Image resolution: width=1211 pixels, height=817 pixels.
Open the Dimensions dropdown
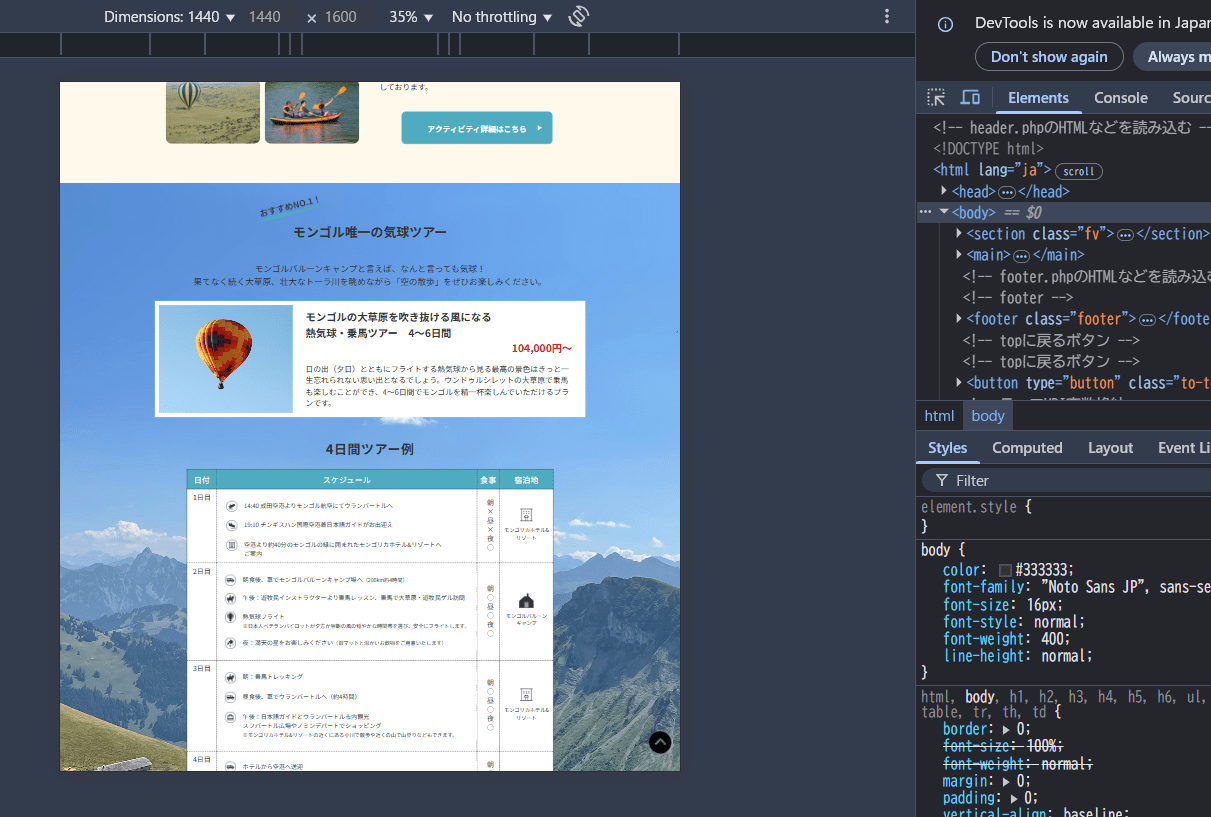click(x=169, y=17)
